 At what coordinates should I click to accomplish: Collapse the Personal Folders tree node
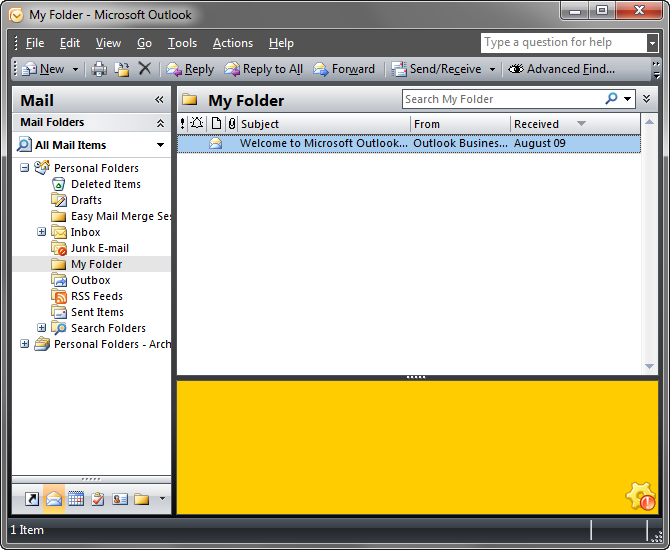(x=25, y=168)
